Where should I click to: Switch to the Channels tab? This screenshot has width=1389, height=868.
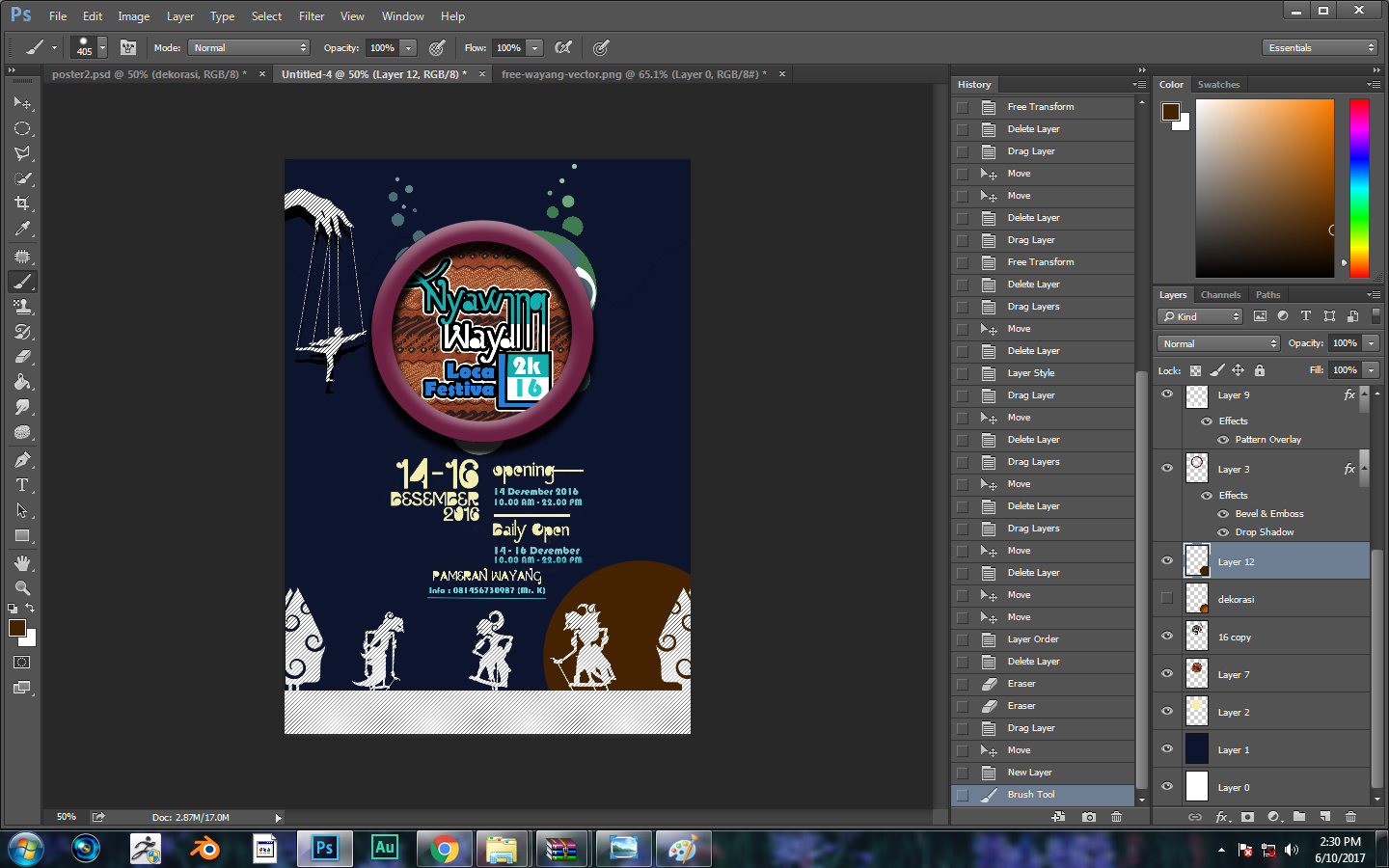point(1220,294)
